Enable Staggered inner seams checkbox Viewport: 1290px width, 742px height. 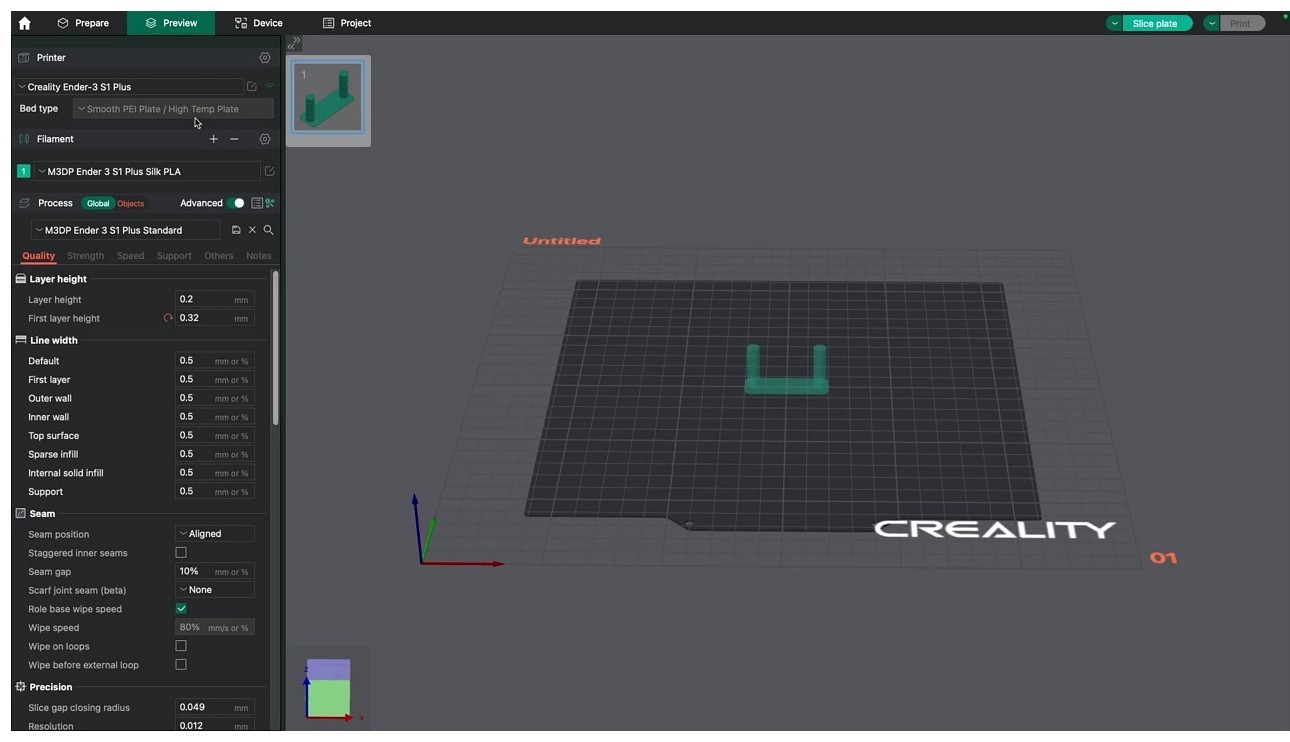(x=181, y=552)
